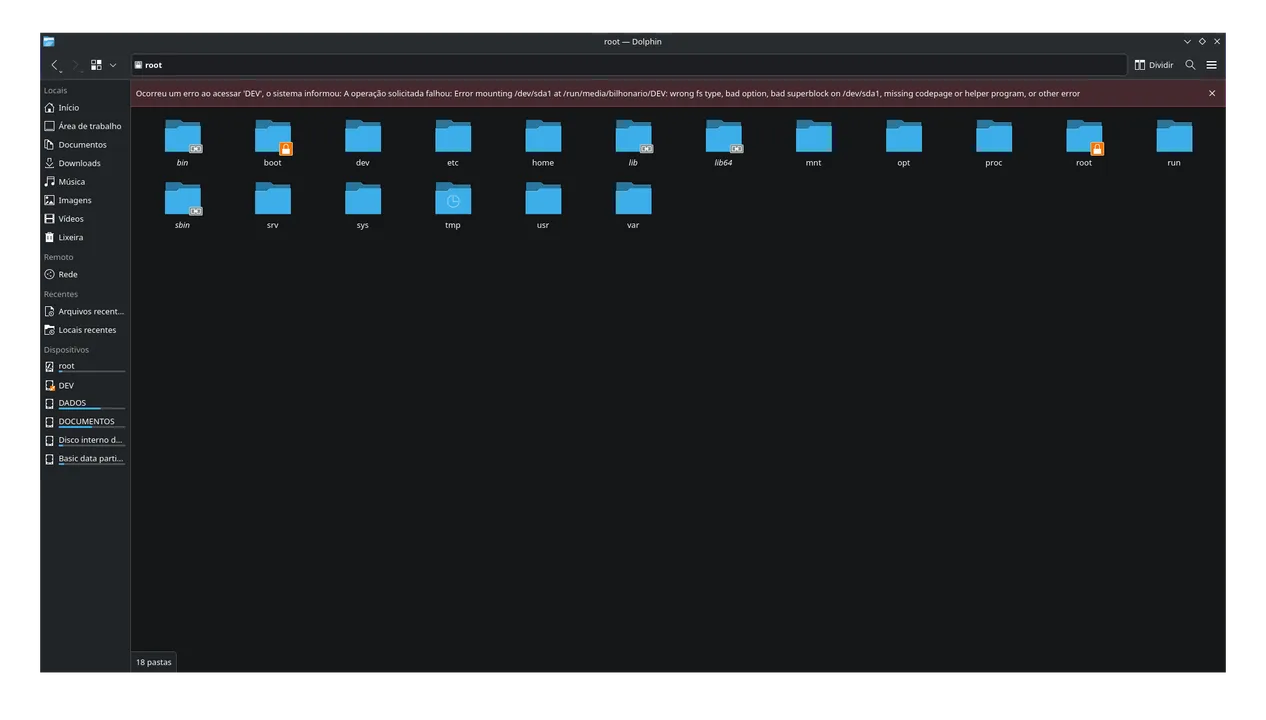
Task: Select the locked root folder icon
Action: (1084, 137)
